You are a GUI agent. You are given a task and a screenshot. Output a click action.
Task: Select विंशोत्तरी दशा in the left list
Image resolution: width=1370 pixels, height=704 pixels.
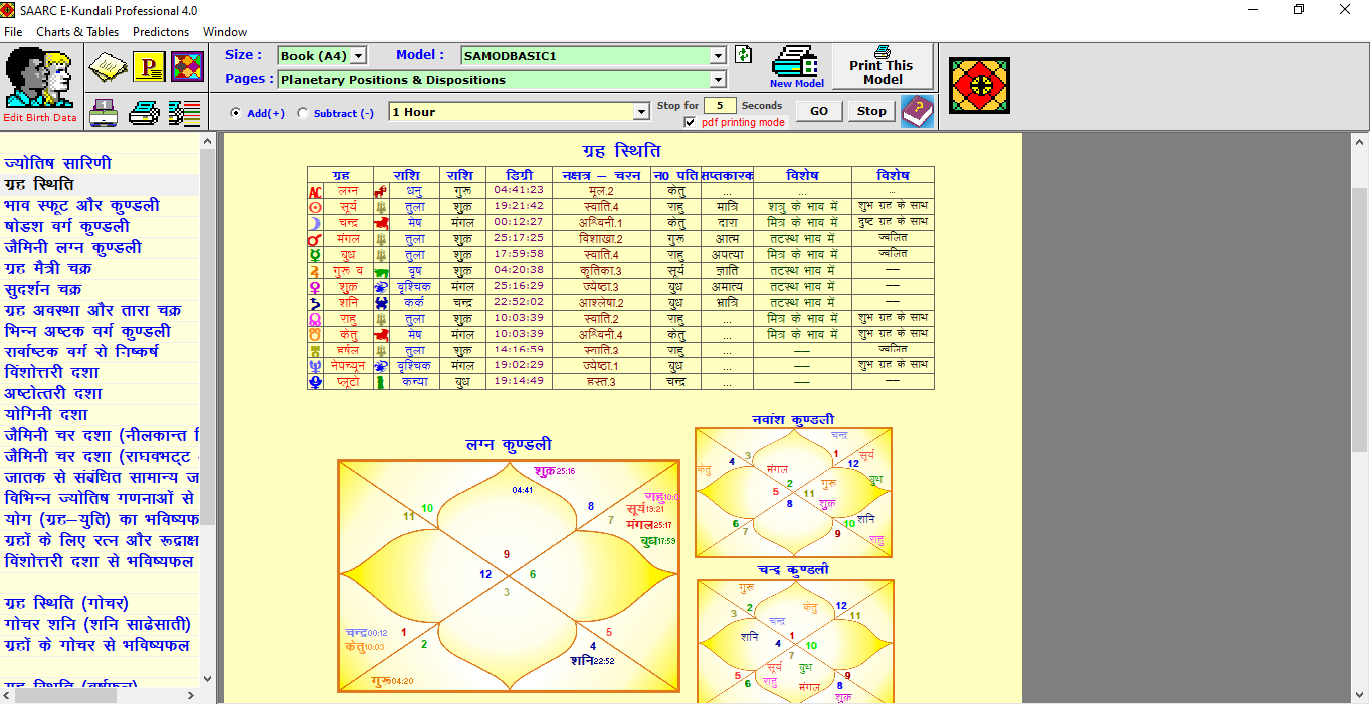coord(52,372)
